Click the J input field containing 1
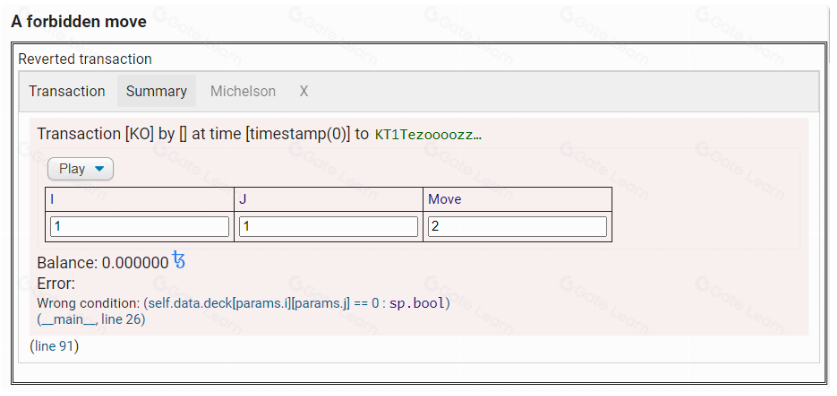The image size is (837, 396). pyautogui.click(x=328, y=226)
